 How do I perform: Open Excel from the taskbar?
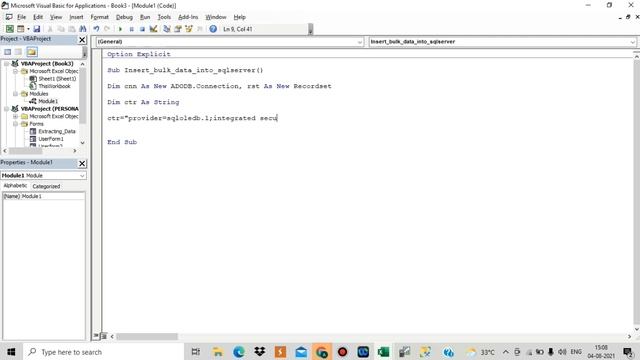tap(383, 352)
